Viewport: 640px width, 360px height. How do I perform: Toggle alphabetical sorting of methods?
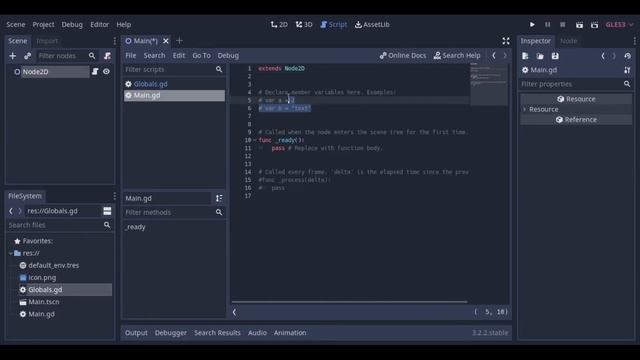219,198
